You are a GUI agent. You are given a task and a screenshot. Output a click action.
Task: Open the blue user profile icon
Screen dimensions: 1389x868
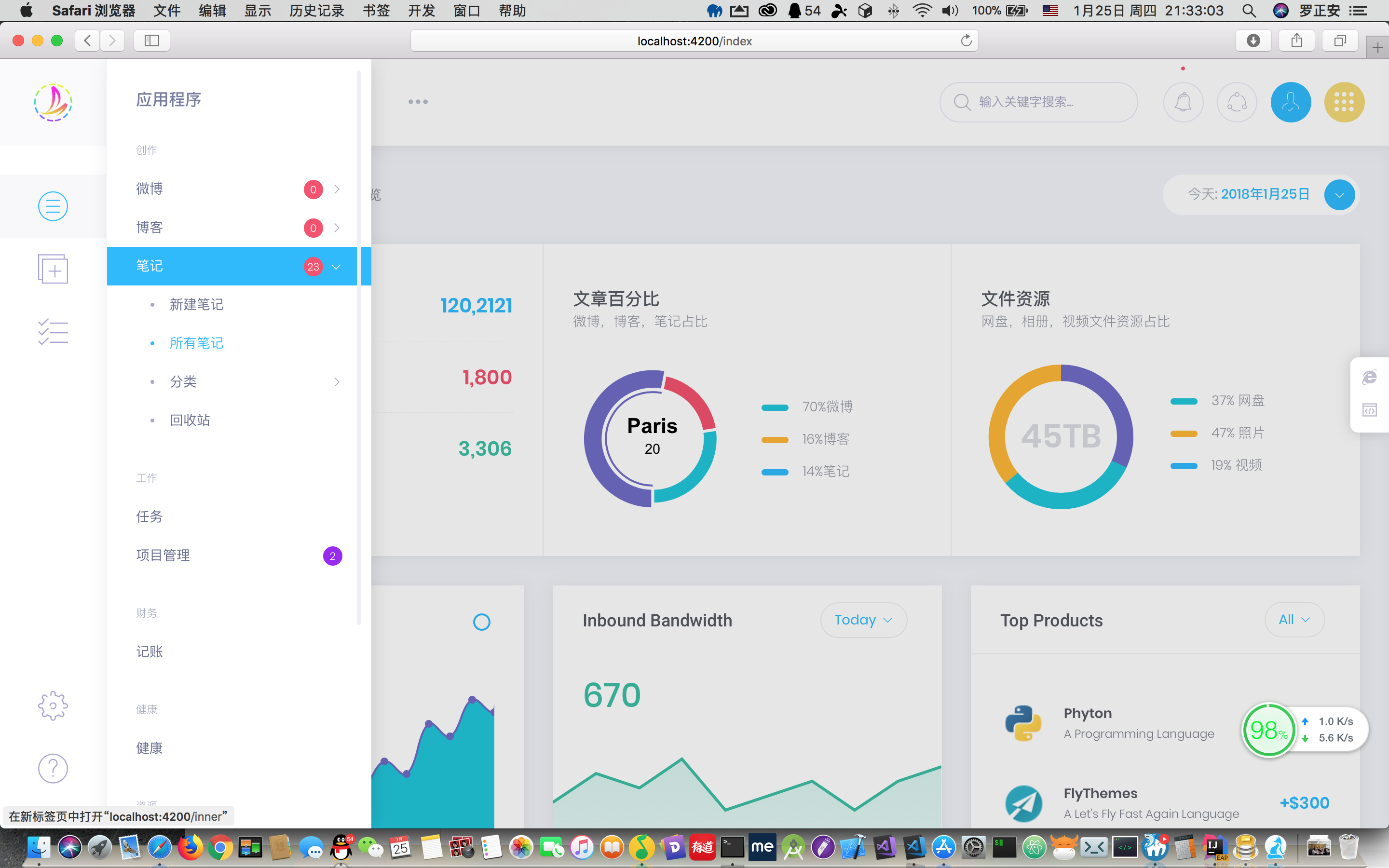[x=1290, y=102]
